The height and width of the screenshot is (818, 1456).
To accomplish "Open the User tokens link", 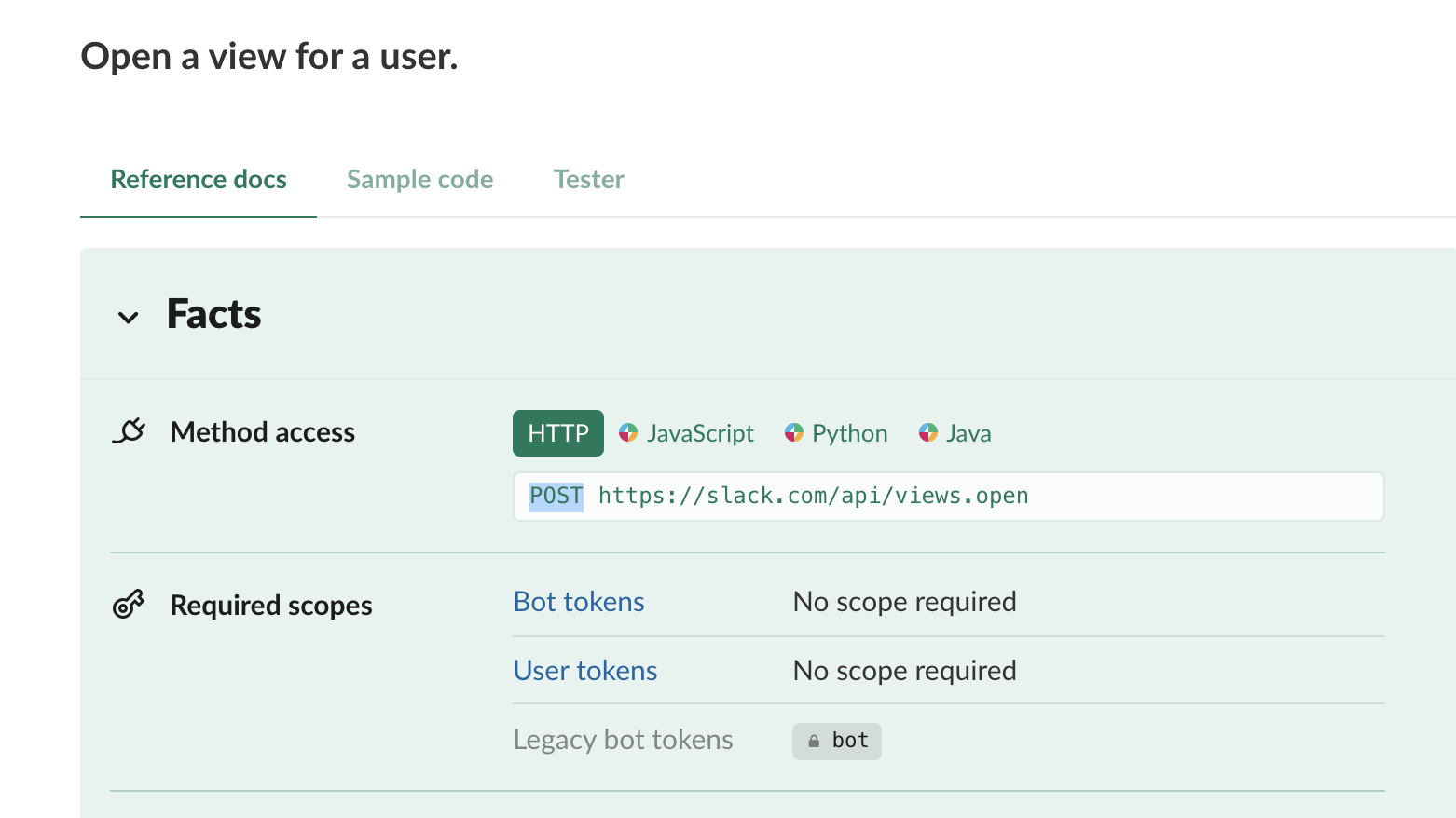I will [x=585, y=671].
